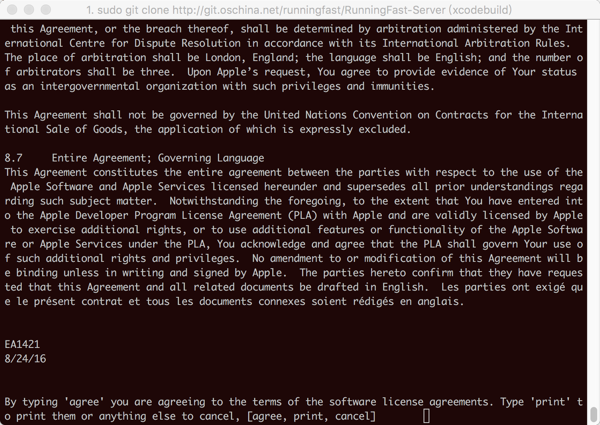Click 'Les parties ont exigé' French text
Image resolution: width=600 pixels, height=425 pixels.
click(x=503, y=287)
